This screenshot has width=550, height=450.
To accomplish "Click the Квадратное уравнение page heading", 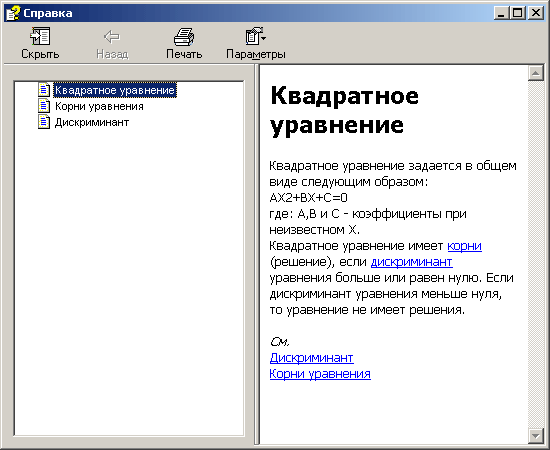I will pos(344,110).
